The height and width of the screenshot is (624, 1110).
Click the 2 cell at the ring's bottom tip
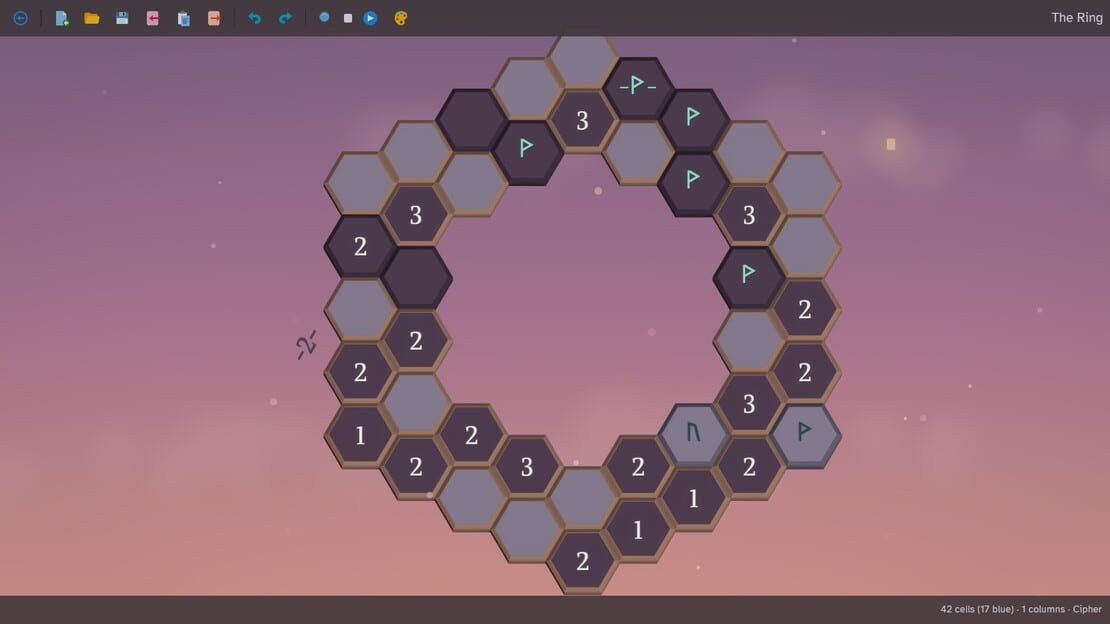[x=583, y=560]
